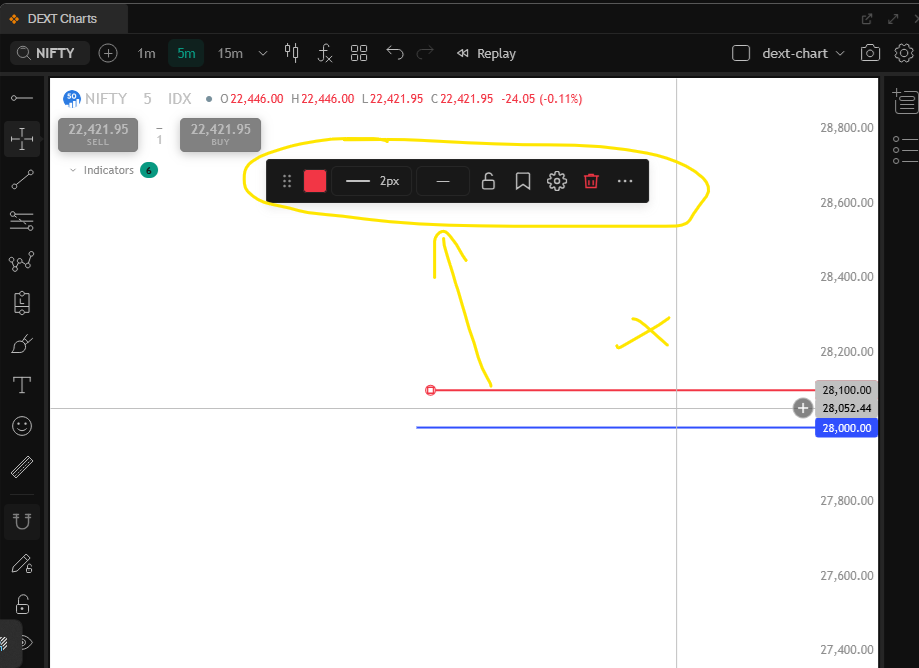Click the Replay button
Screen dimensions: 919x668
pos(486,53)
